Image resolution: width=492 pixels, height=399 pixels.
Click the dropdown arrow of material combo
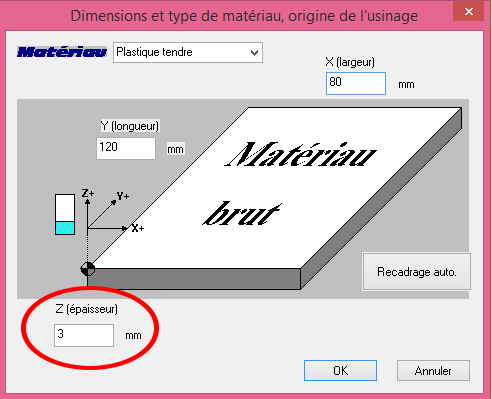[x=254, y=53]
